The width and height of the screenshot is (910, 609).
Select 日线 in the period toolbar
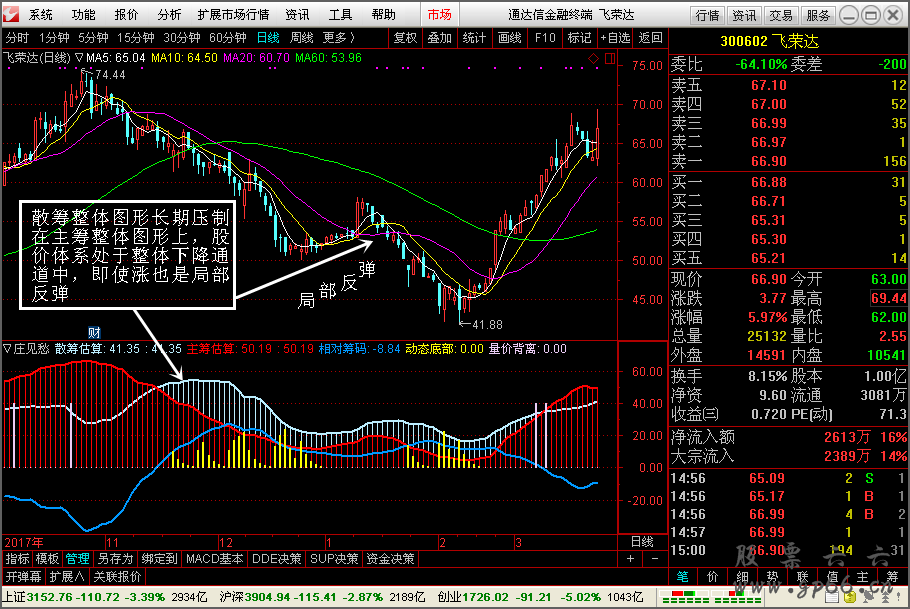pos(268,38)
